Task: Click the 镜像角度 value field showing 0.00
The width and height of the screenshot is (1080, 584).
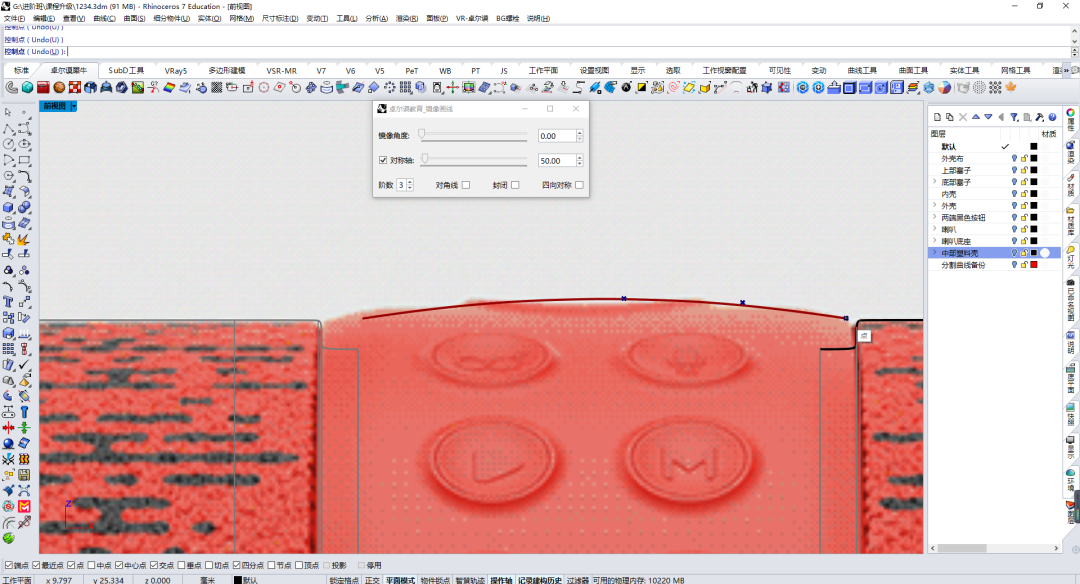Action: pyautogui.click(x=557, y=136)
